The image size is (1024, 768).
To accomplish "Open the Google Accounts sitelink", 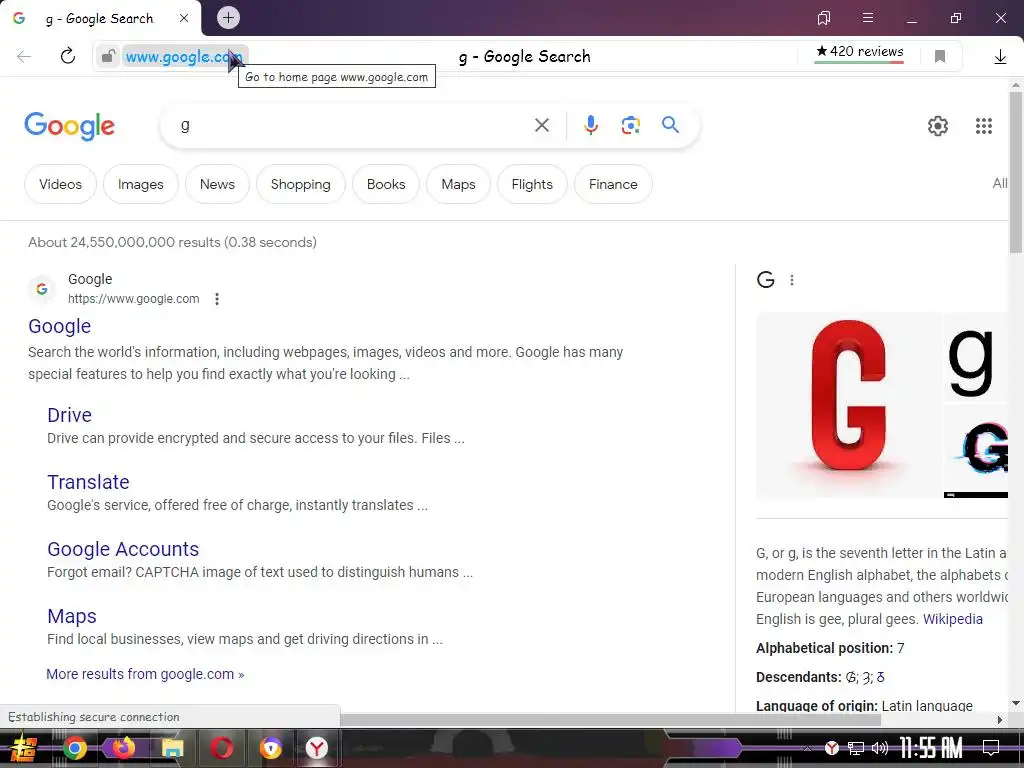I will pos(123,549).
